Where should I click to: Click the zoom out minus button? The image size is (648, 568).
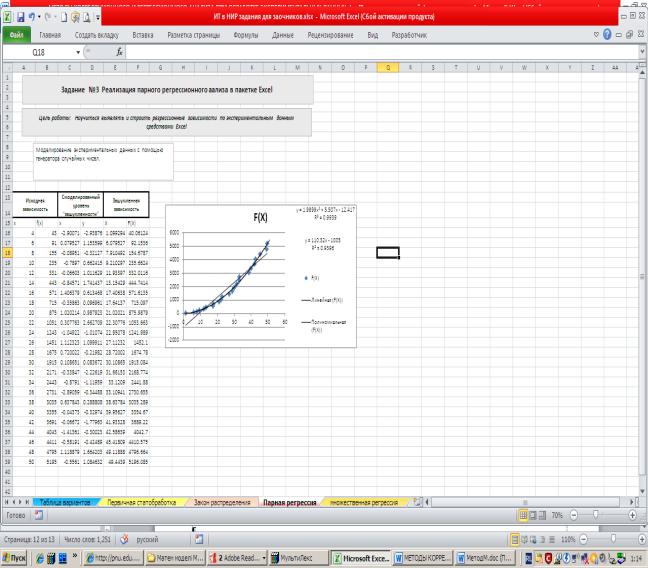coord(576,515)
